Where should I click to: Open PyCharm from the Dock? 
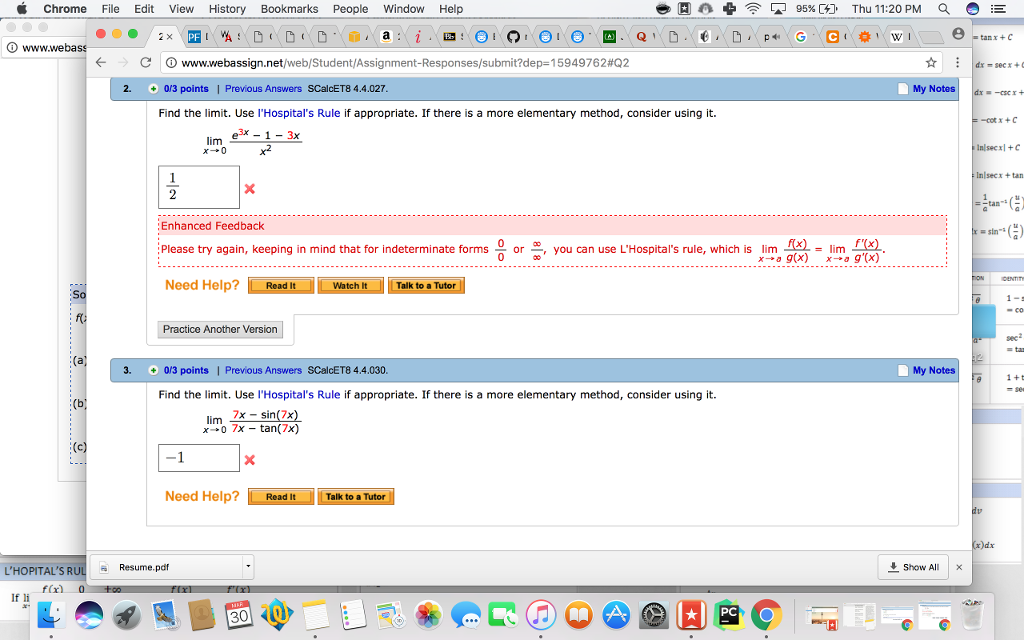[x=729, y=615]
